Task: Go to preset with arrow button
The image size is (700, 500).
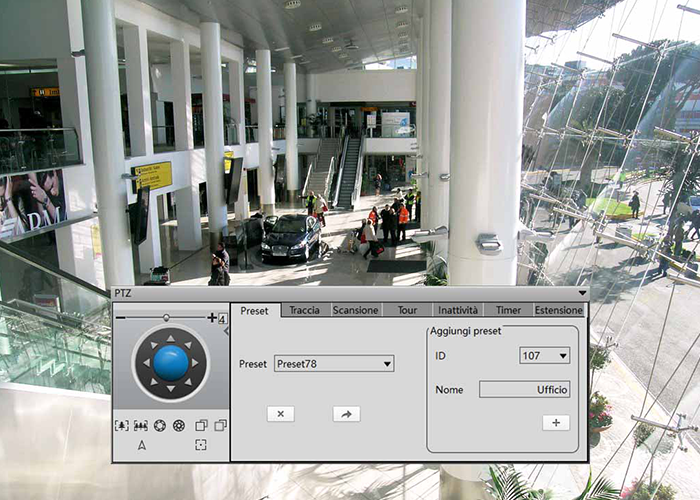Action: click(x=346, y=414)
